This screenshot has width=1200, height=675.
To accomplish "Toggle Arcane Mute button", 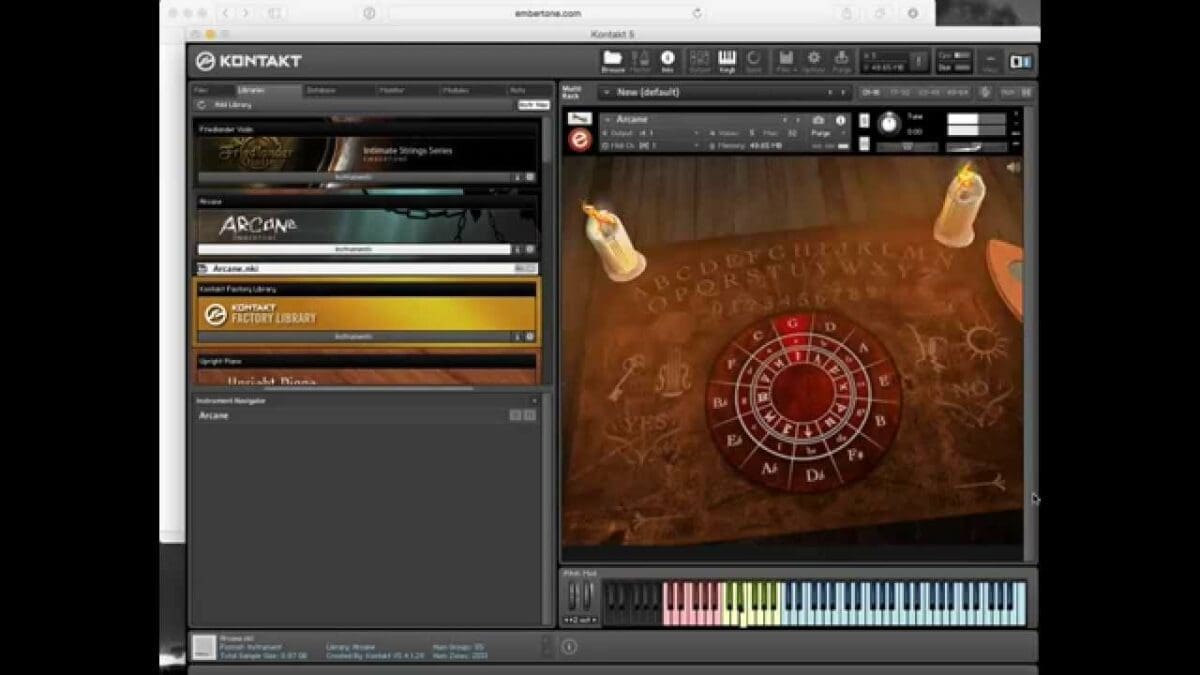I will pos(864,142).
